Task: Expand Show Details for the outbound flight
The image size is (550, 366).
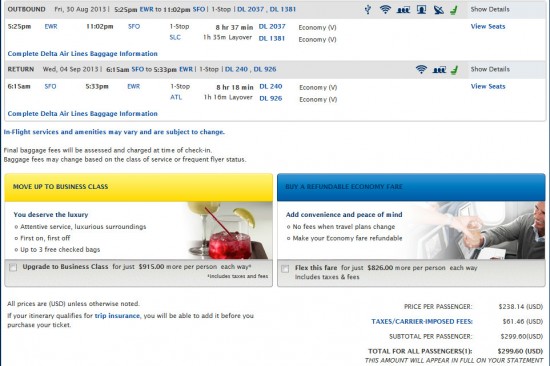Action: pyautogui.click(x=490, y=9)
